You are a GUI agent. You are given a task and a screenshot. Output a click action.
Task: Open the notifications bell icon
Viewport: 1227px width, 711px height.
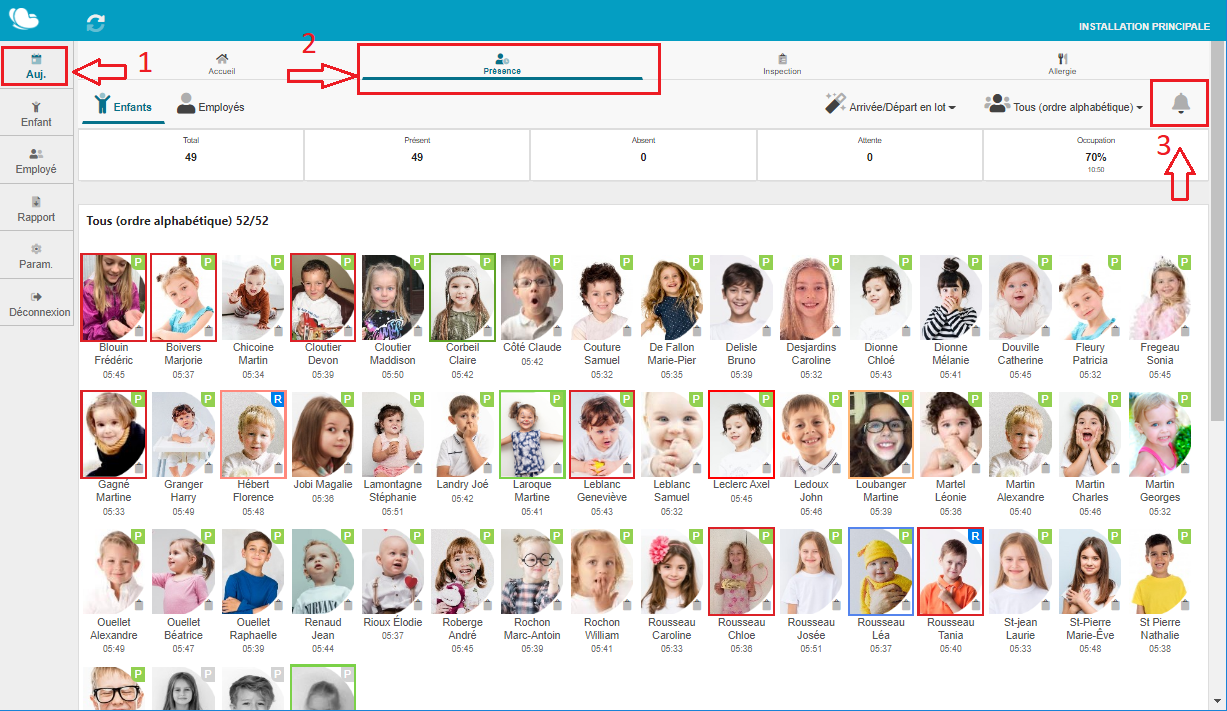1181,104
